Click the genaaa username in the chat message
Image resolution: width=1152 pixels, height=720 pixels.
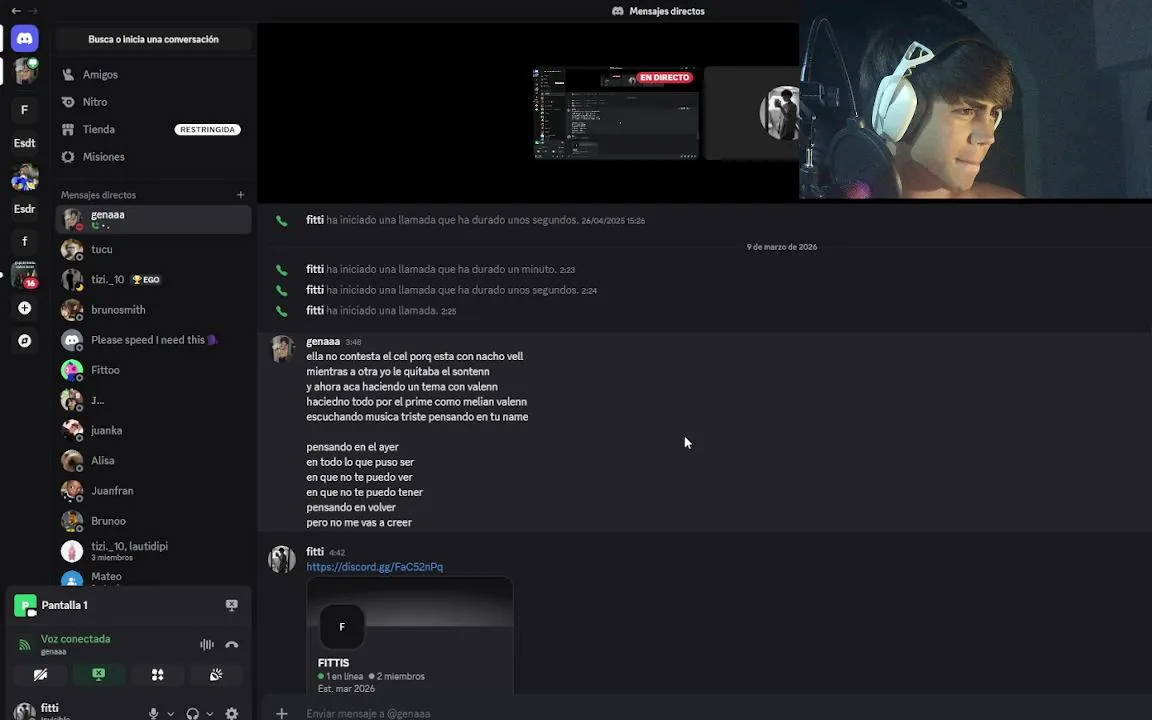pos(323,342)
